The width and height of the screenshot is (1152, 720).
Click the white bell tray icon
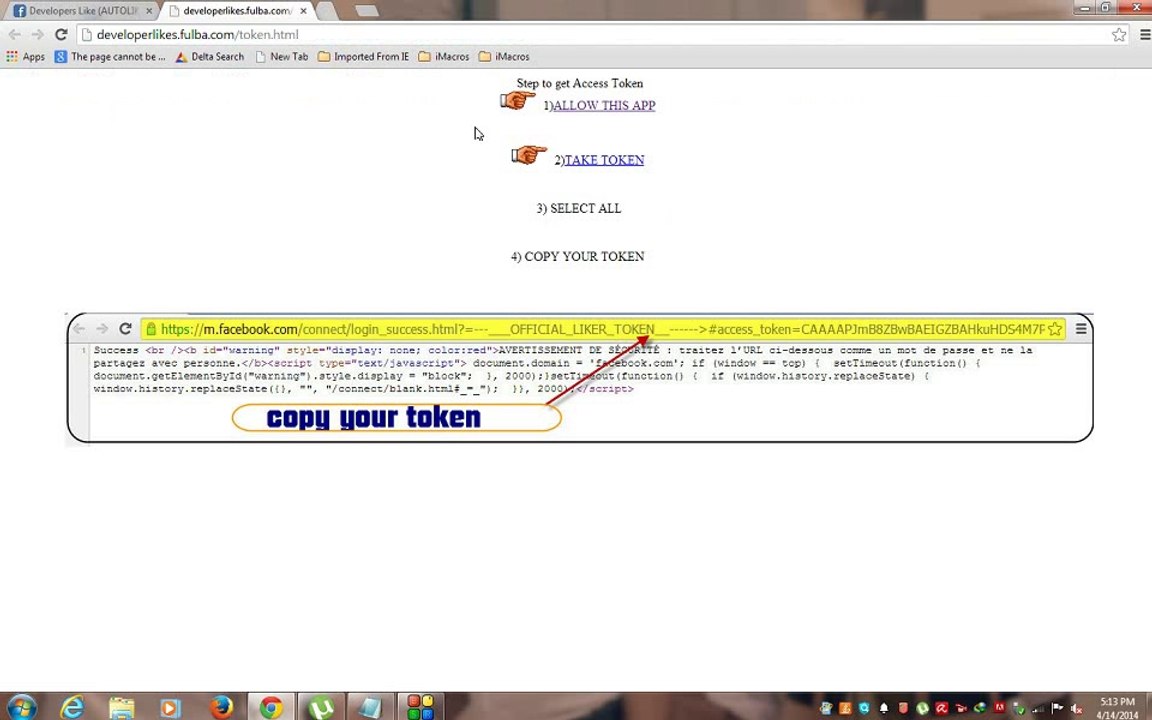click(x=884, y=708)
